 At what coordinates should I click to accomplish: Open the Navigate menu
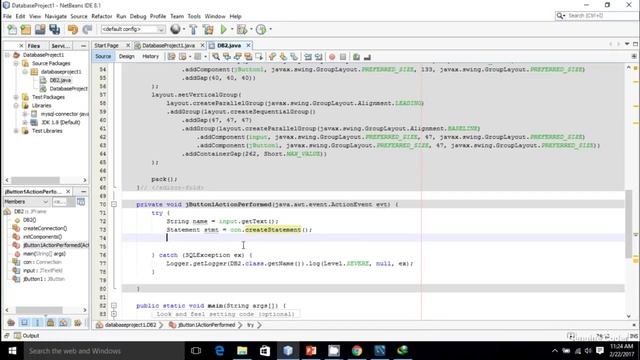coord(56,16)
